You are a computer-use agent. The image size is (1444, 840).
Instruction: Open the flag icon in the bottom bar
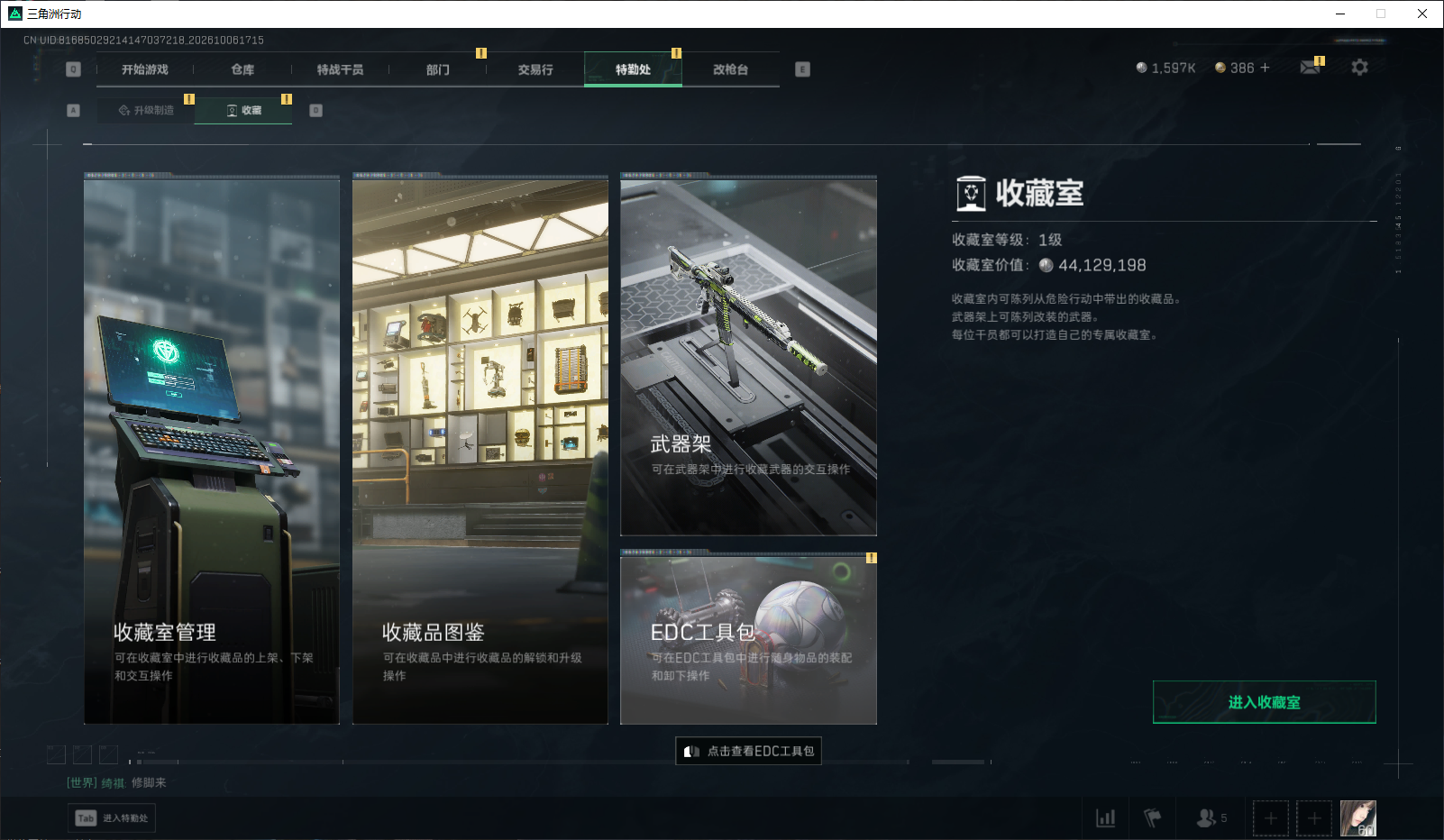(x=1152, y=817)
